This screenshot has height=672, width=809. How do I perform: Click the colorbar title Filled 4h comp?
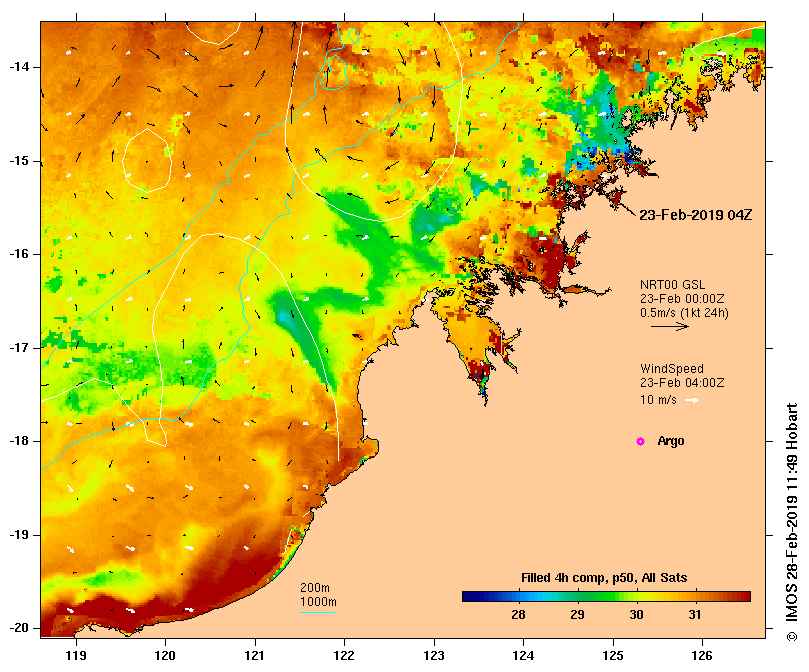point(604,578)
